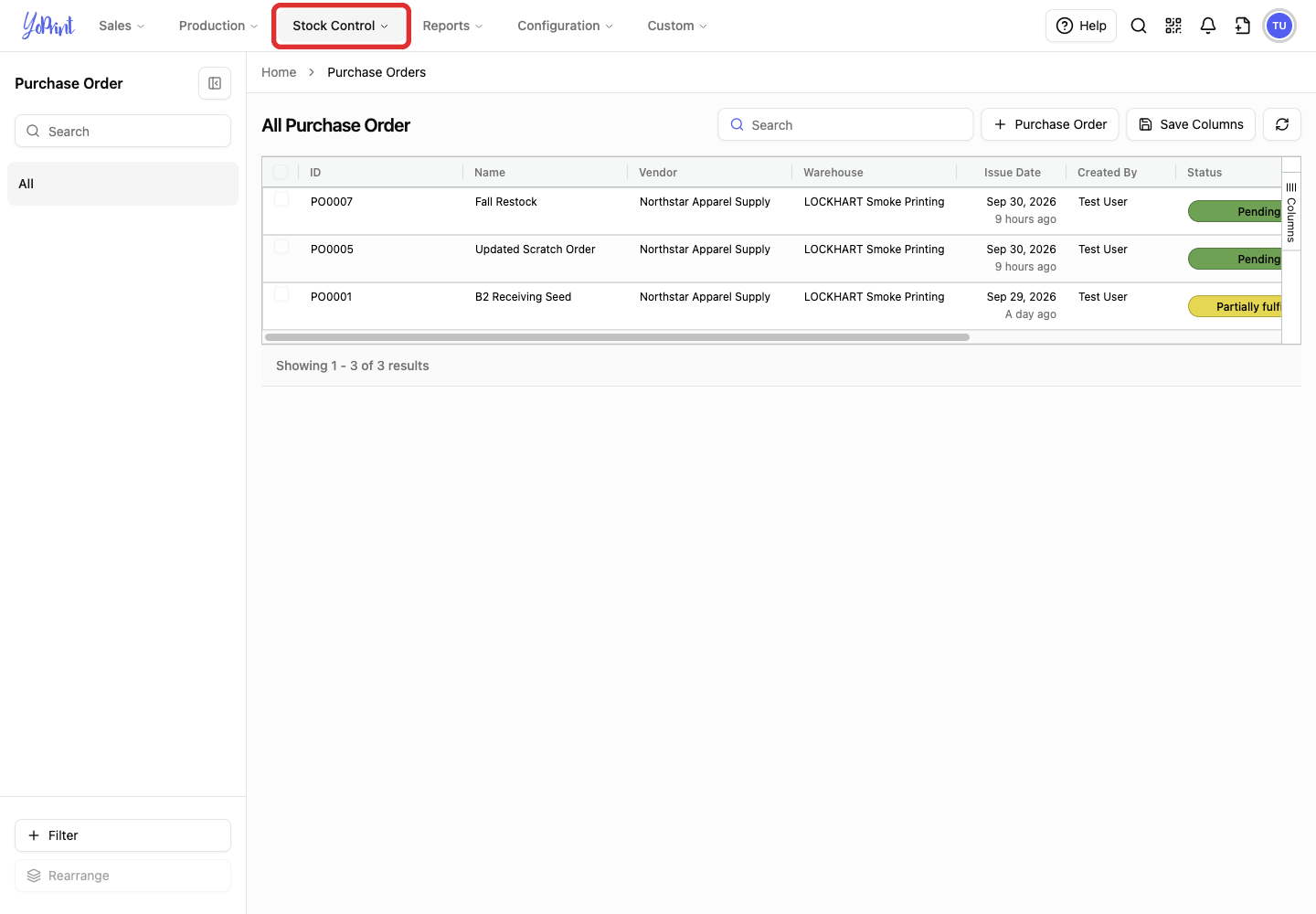
Task: Open purchase order PO0005
Action: (x=332, y=250)
